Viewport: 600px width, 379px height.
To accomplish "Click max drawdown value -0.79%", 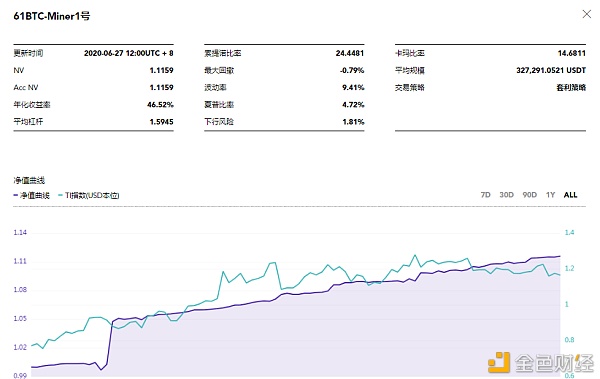I will (x=352, y=70).
